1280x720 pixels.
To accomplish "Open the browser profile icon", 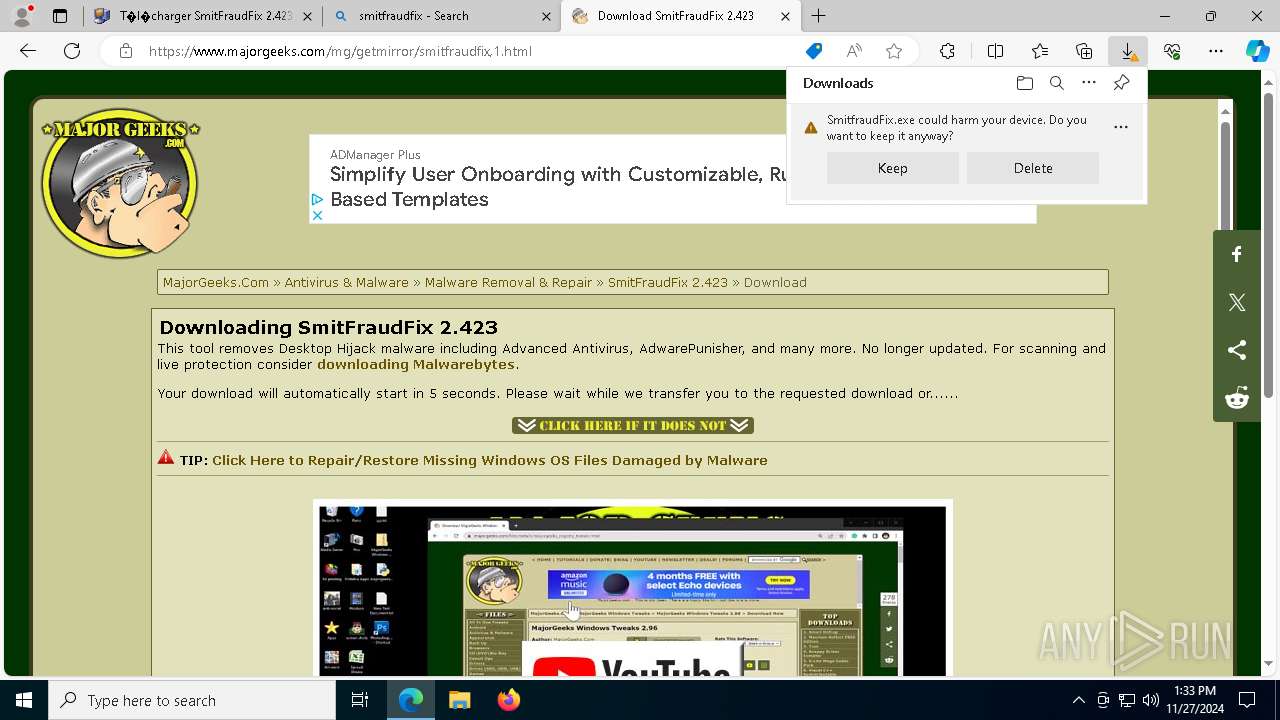I will point(22,16).
